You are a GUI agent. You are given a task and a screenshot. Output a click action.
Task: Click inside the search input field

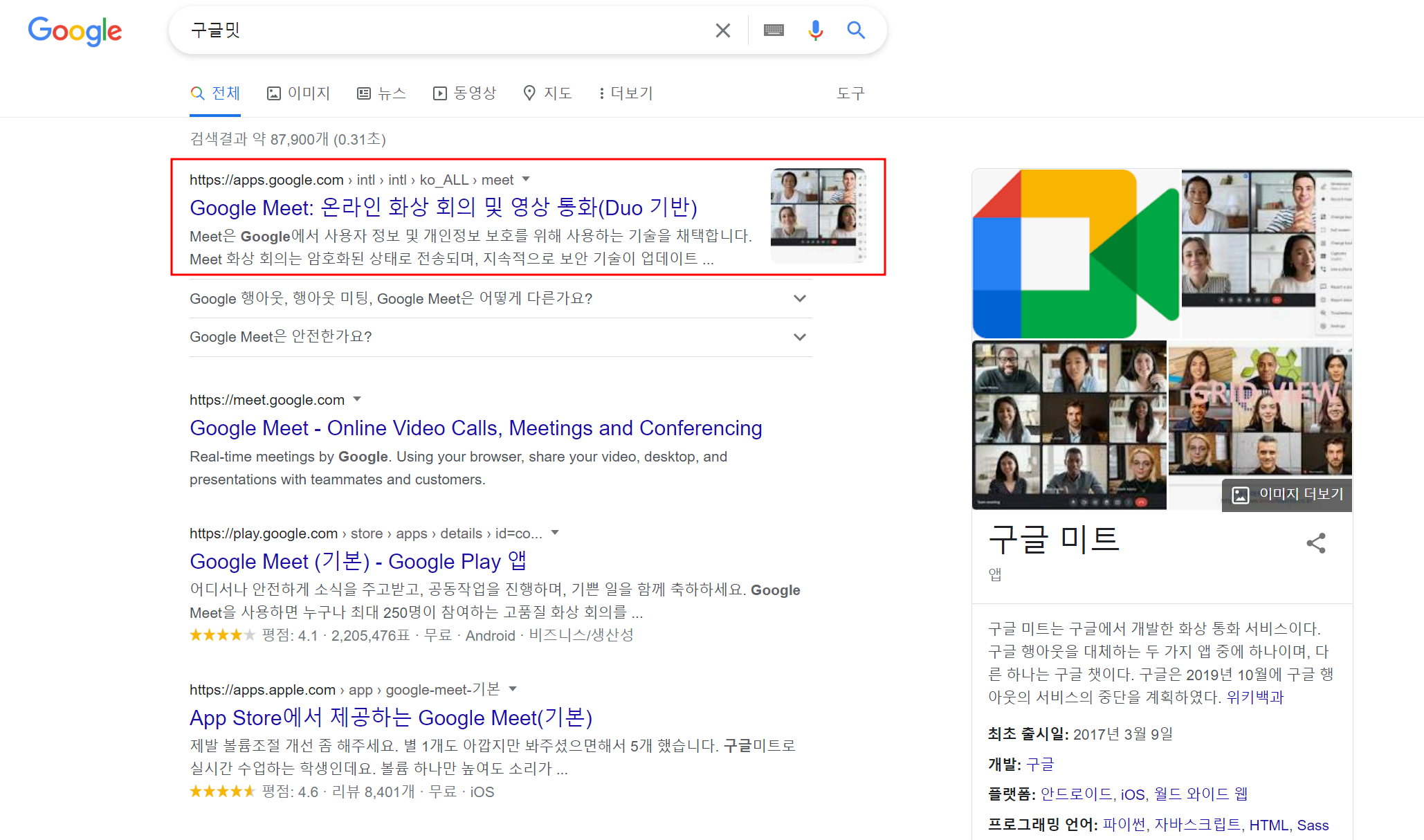tap(443, 30)
